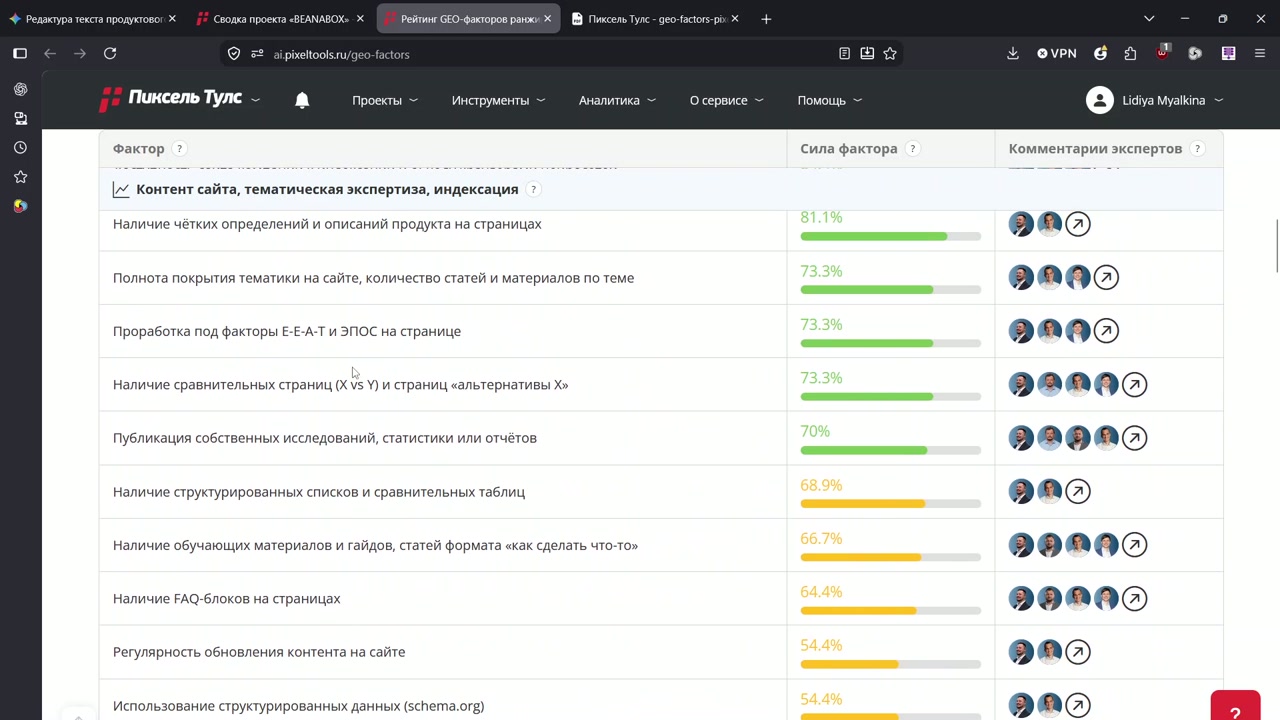Switch to the «Сводка проекта «BEANABOX»» tab

point(280,19)
